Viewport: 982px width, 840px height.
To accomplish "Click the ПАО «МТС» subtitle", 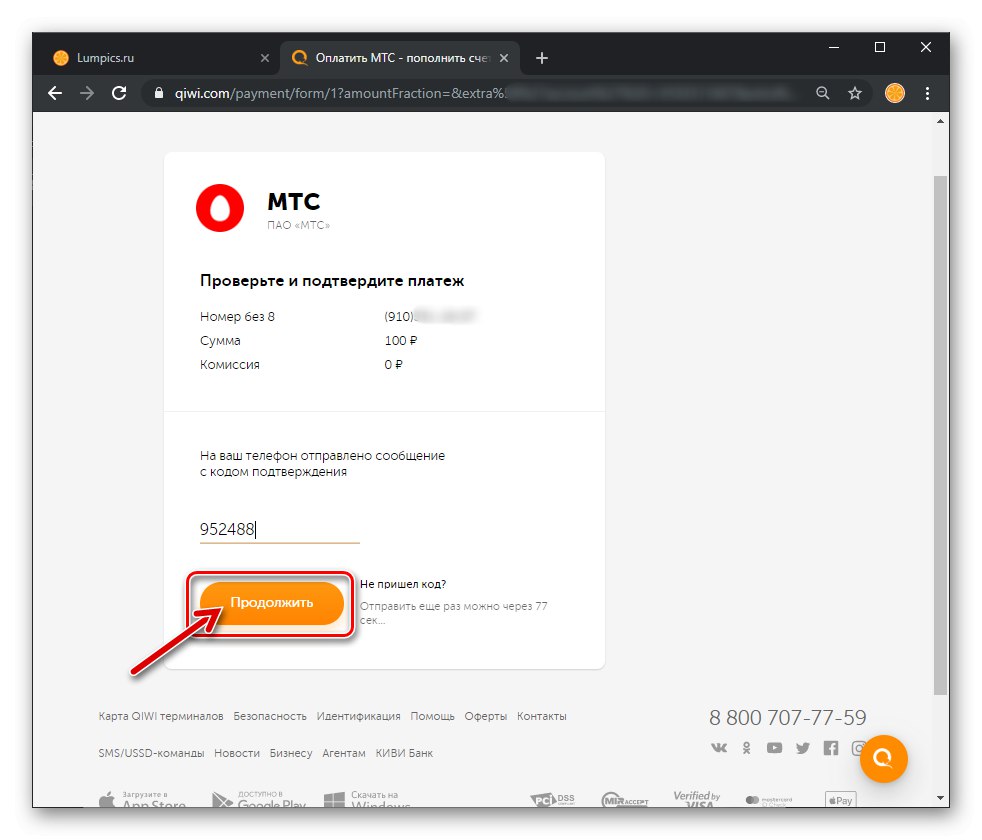I will [x=298, y=225].
